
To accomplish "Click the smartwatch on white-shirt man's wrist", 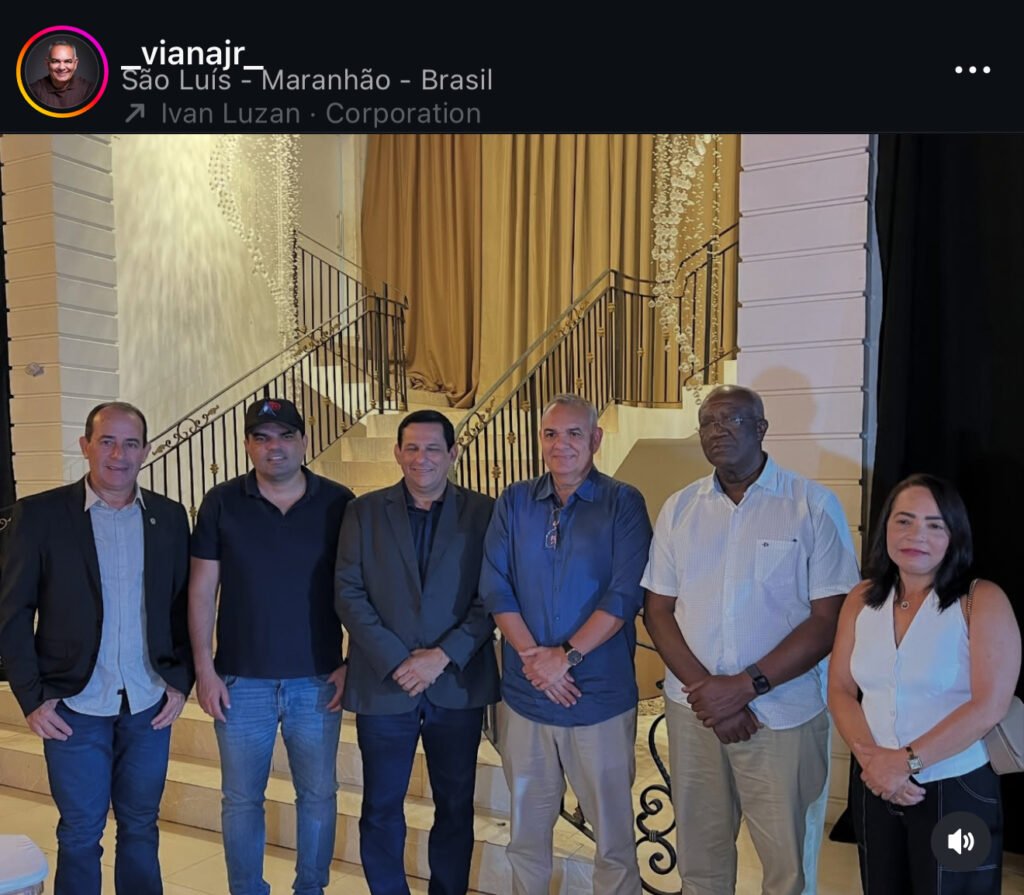I will coord(758,679).
